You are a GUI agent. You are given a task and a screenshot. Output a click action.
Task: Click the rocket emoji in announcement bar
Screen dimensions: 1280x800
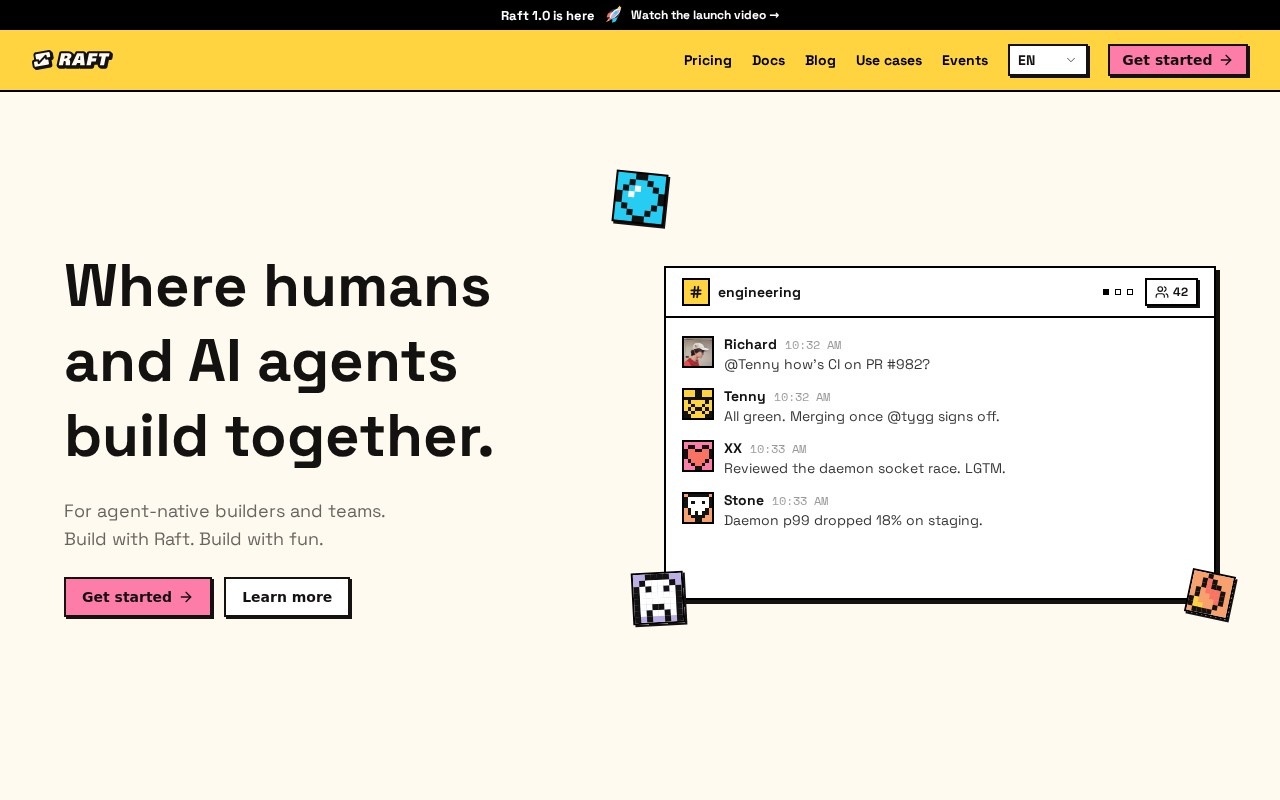pos(613,15)
